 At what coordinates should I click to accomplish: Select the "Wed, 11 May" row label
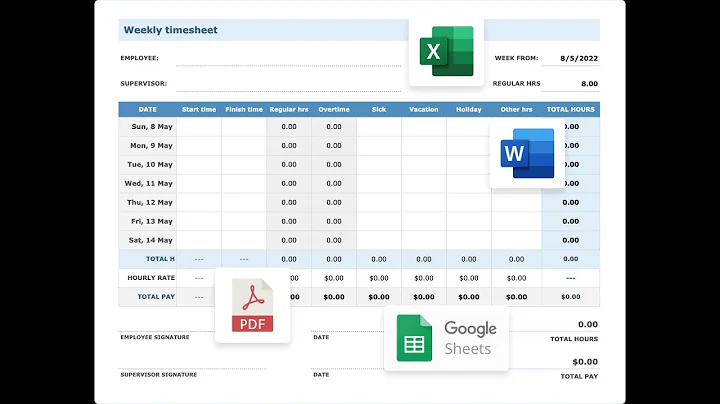pyautogui.click(x=148, y=183)
